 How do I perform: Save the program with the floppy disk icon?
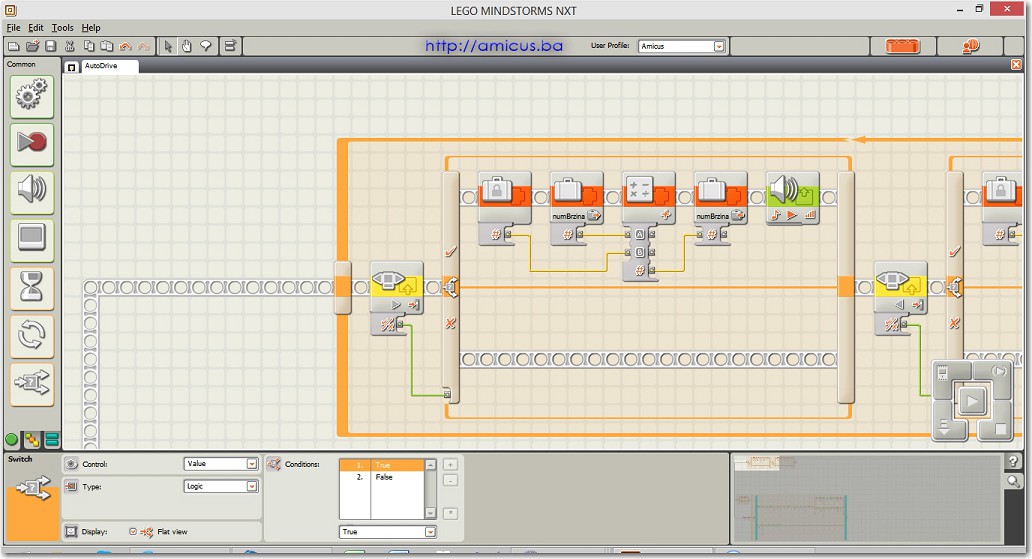(51, 46)
